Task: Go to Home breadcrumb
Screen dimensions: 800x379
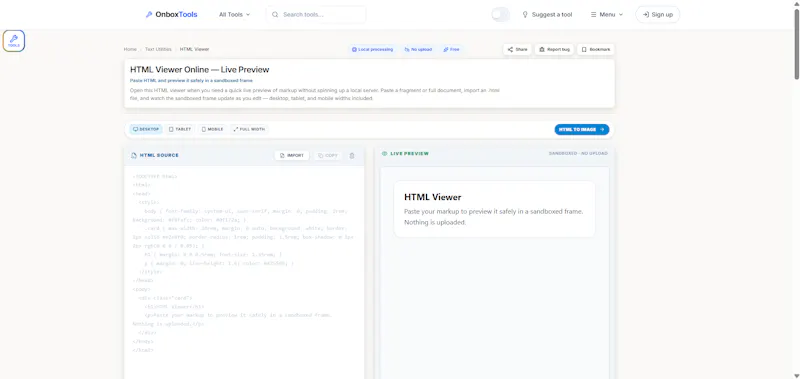Action: click(130, 49)
